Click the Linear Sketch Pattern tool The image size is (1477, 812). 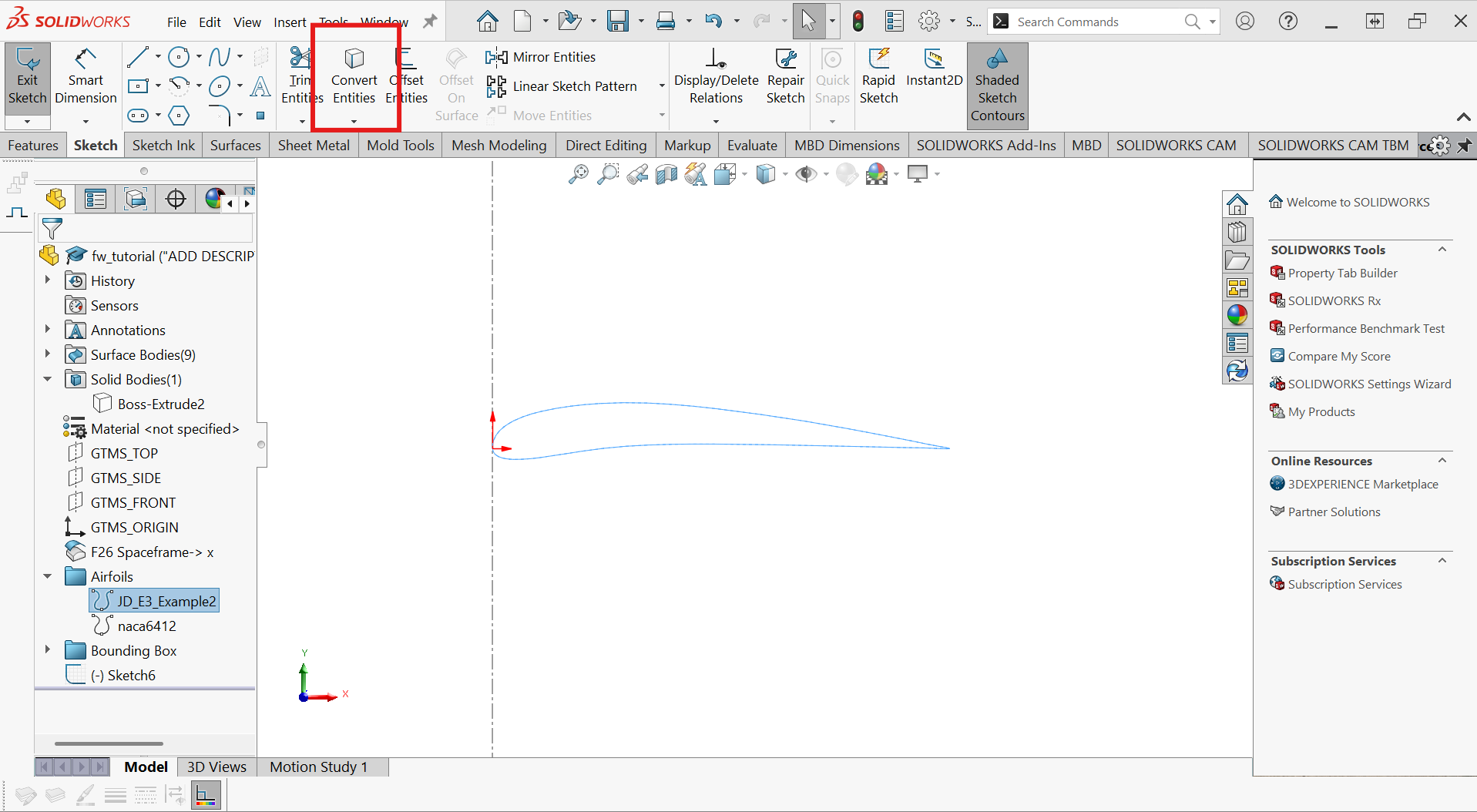(x=562, y=86)
